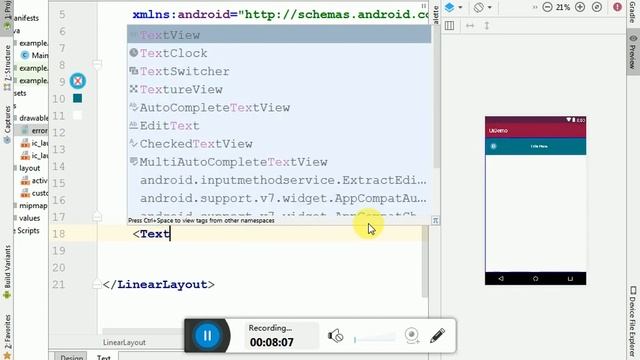Viewport: 640px width, 360px height.
Task: Click the horizontal expand arrows icon
Action: tap(470, 26)
